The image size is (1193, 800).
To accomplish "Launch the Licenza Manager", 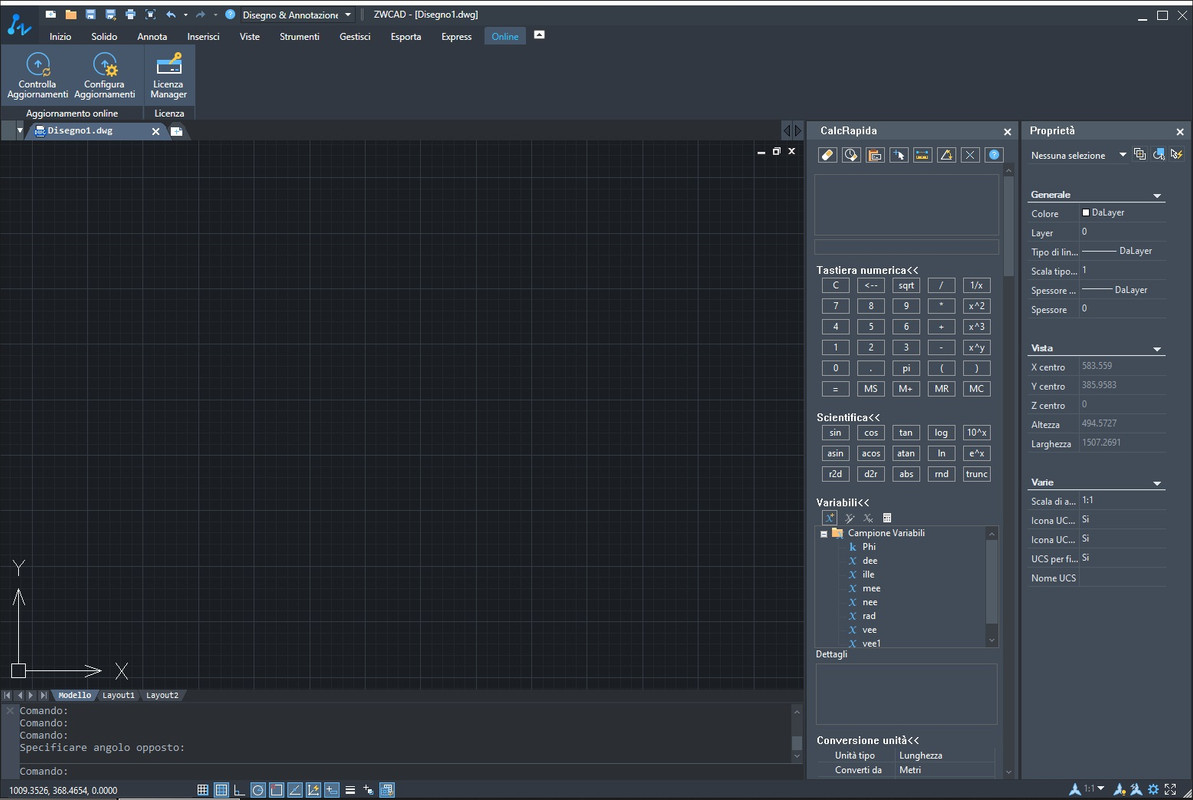I will tap(168, 75).
